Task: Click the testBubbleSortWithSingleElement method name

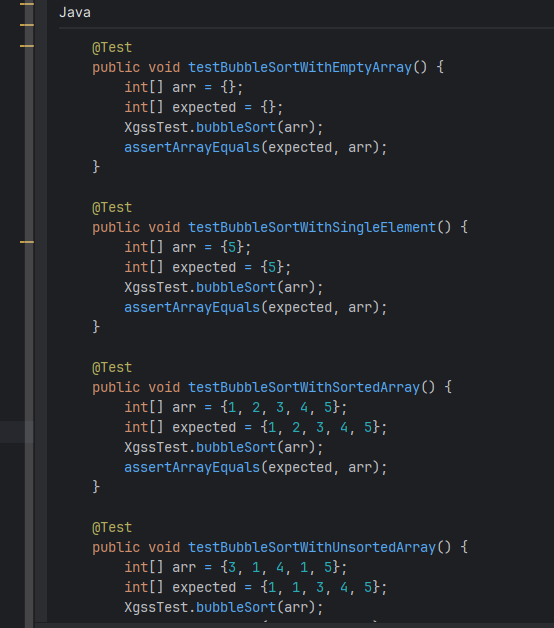Action: click(x=312, y=227)
